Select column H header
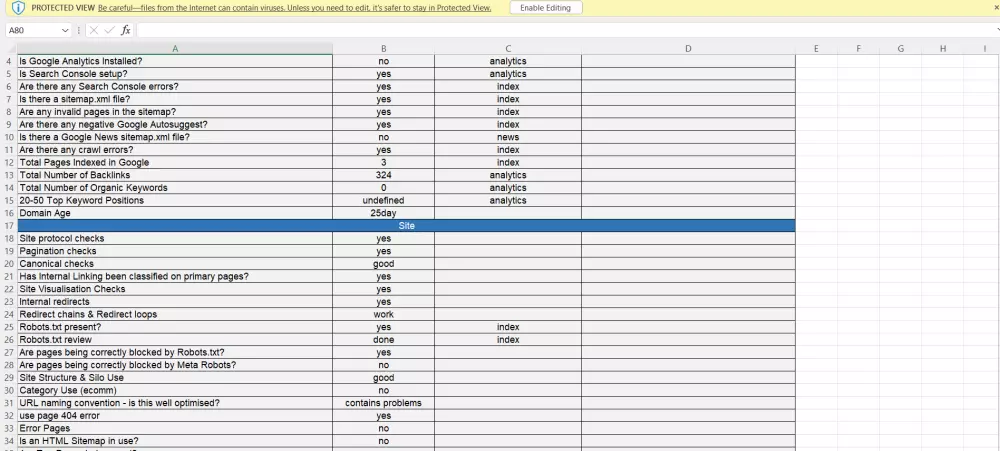 (x=943, y=48)
